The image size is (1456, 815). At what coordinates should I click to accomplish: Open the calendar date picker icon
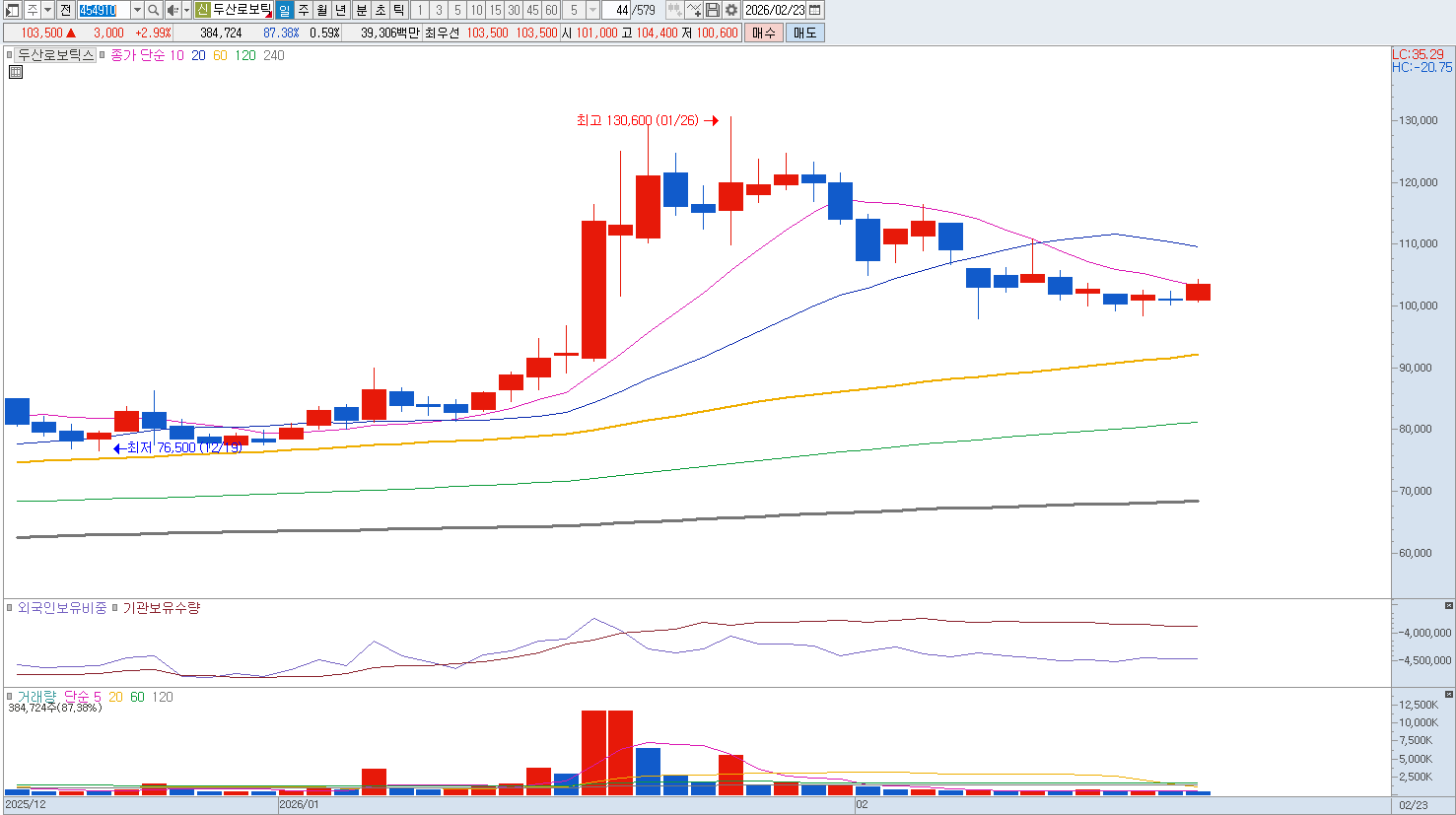point(815,10)
